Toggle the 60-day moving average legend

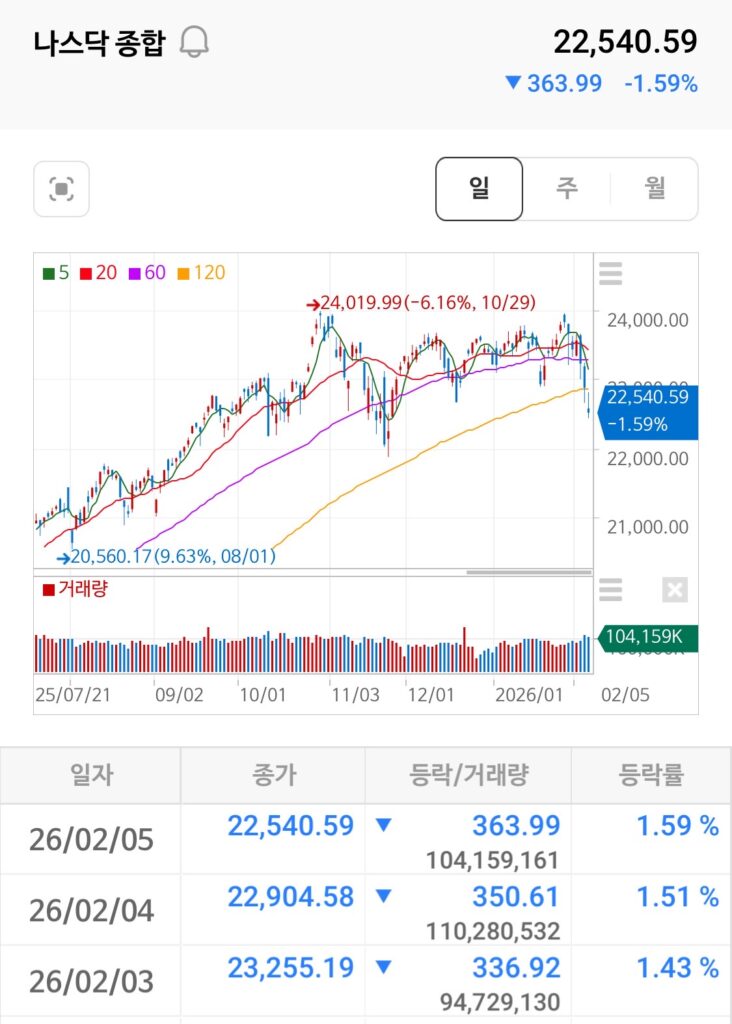(146, 272)
